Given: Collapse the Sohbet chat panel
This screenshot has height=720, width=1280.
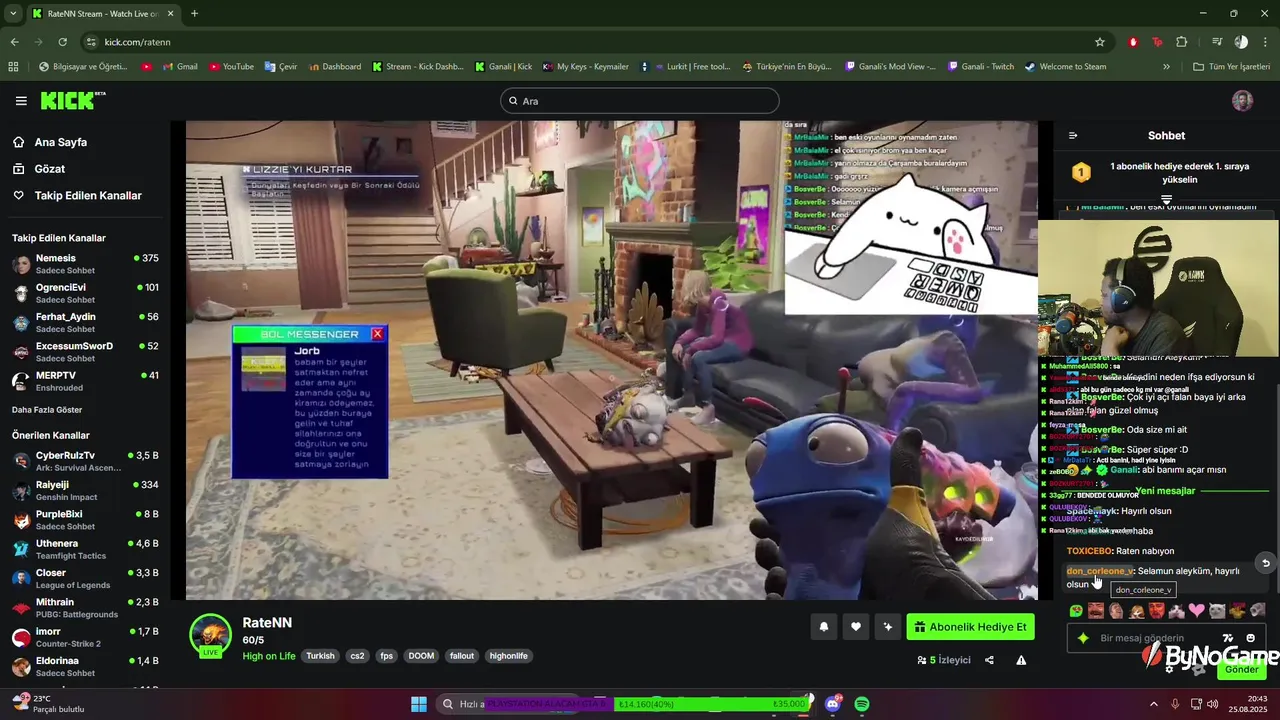Looking at the screenshot, I should point(1073,135).
